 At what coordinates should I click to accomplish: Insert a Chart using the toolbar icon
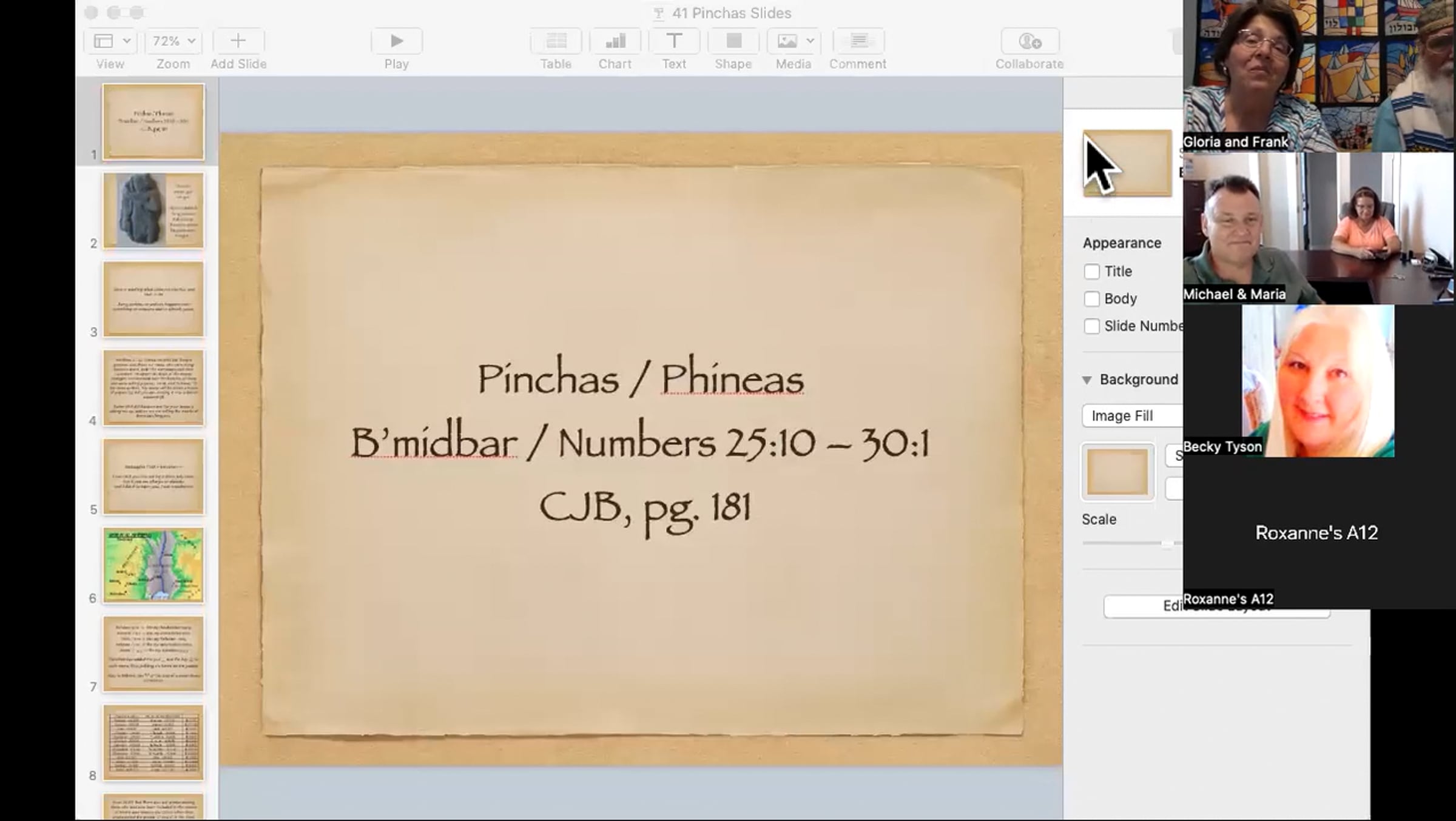pyautogui.click(x=615, y=41)
